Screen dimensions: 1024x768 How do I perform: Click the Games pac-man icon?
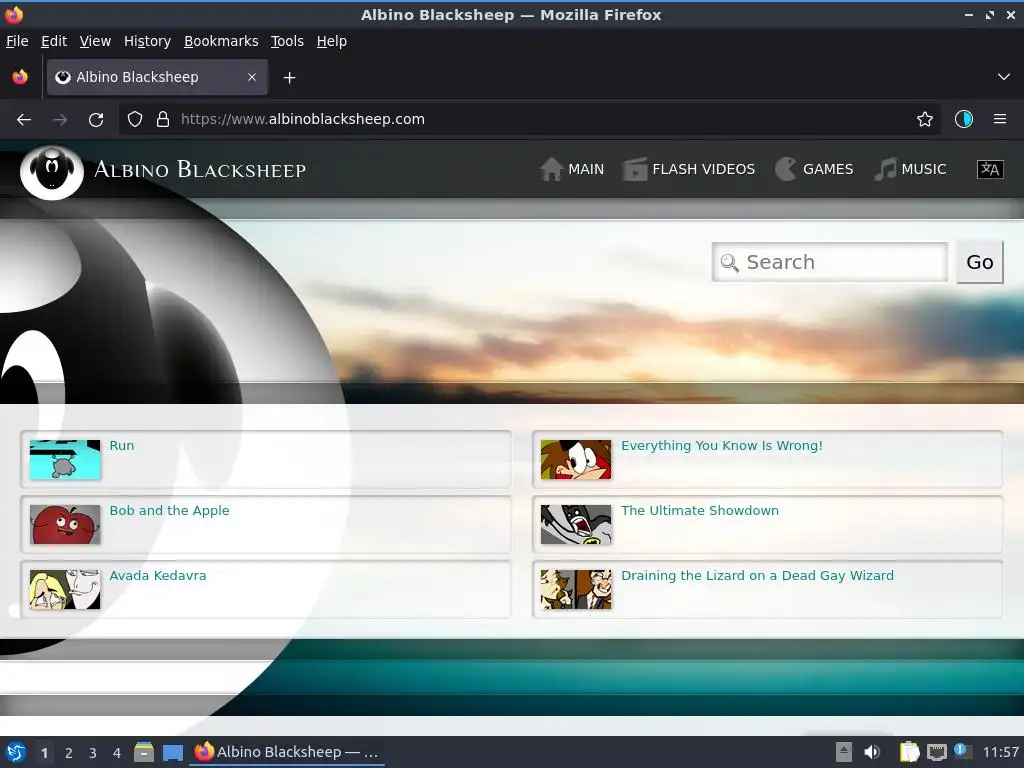pyautogui.click(x=786, y=169)
